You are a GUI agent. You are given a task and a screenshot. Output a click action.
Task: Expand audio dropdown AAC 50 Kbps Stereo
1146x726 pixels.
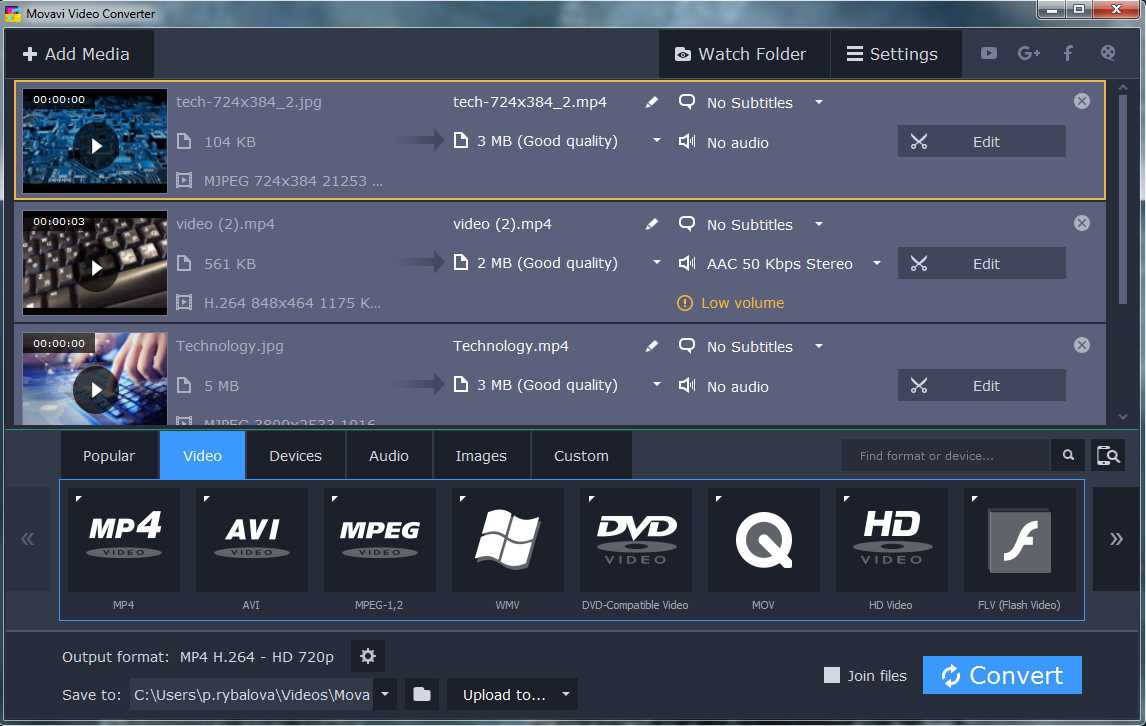click(877, 264)
